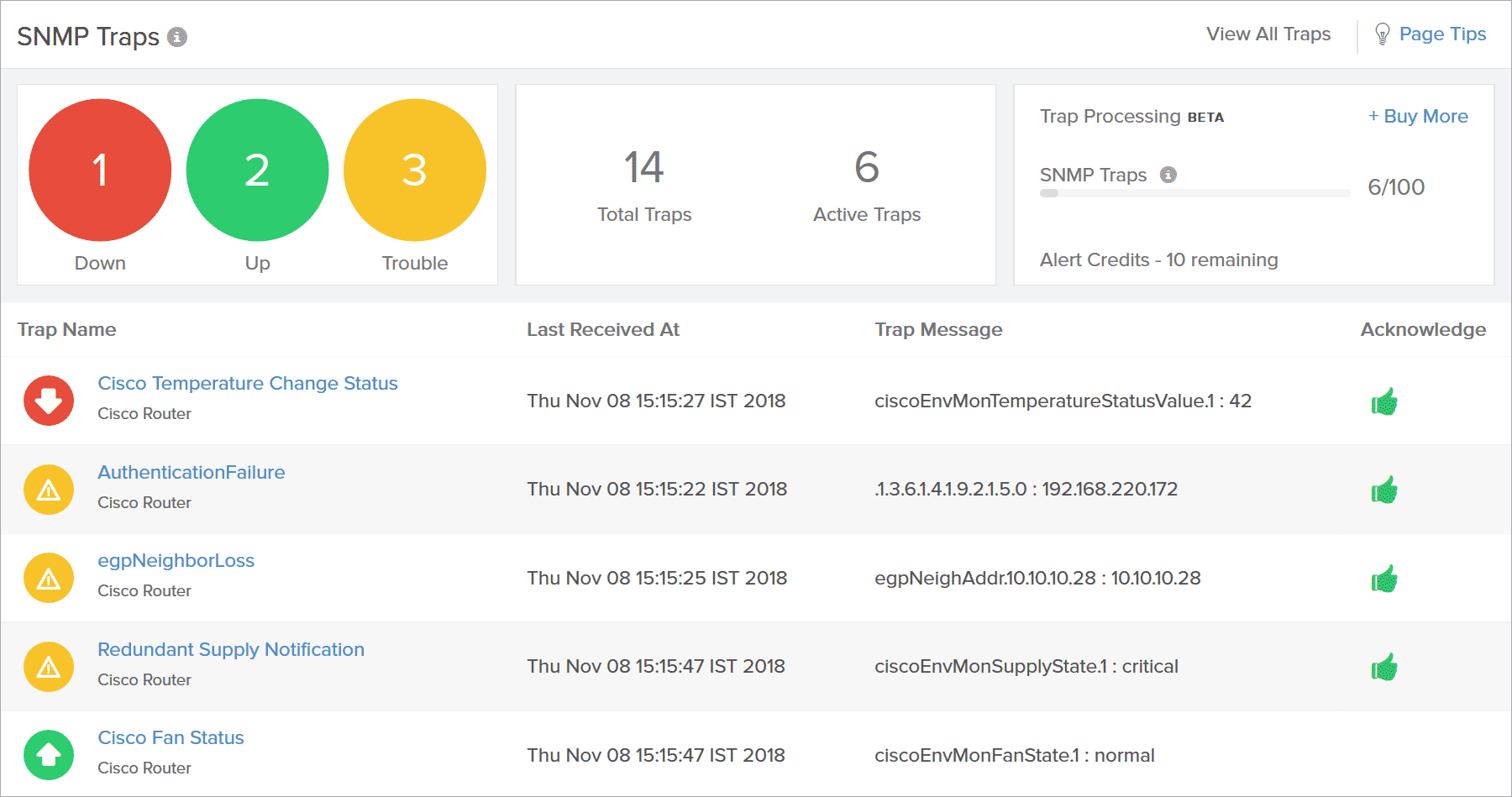
Task: Click the SNMP Traps usage progress bar
Action: 1194,192
